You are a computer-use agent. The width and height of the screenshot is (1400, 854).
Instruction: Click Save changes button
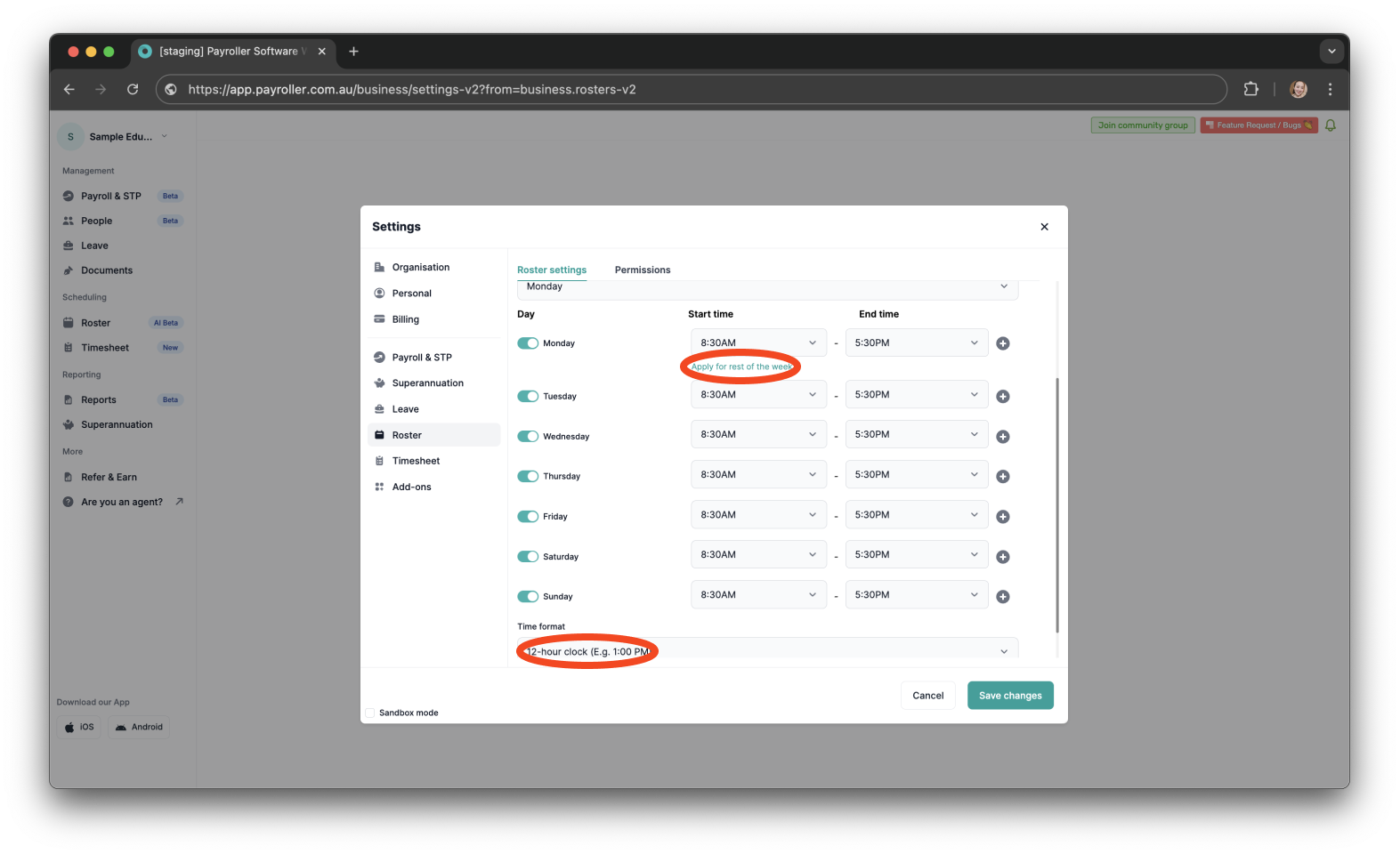pyautogui.click(x=1010, y=696)
